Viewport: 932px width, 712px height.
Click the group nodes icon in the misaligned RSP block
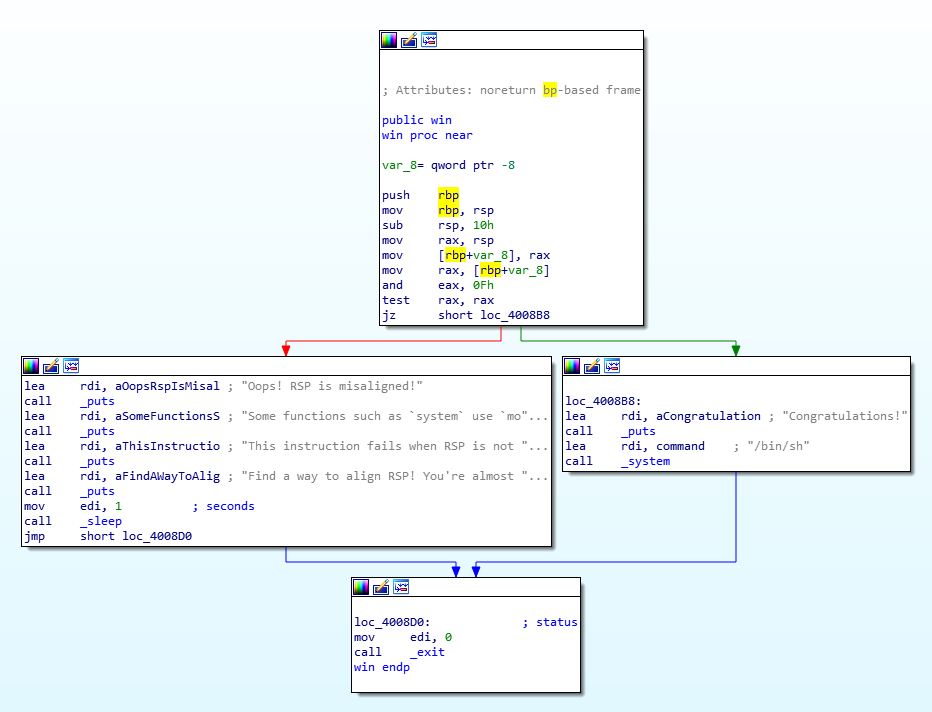coord(71,366)
